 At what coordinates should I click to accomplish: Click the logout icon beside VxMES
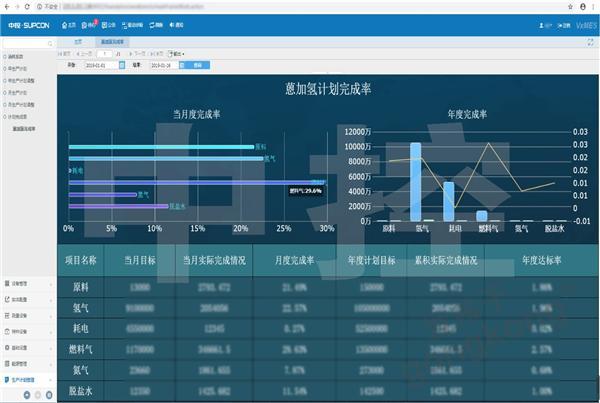[x=560, y=26]
